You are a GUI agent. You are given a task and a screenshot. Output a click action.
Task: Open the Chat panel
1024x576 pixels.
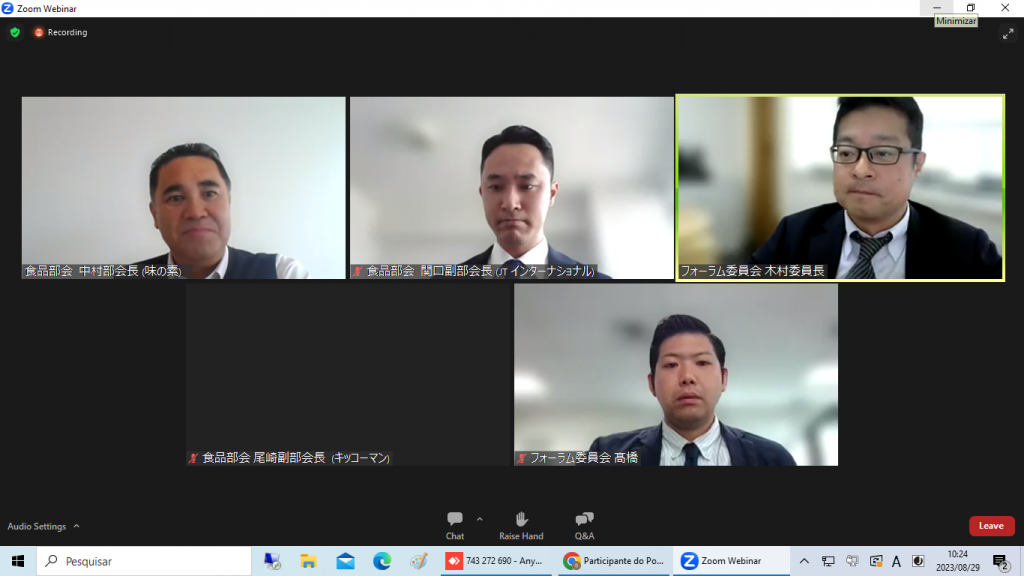(455, 524)
